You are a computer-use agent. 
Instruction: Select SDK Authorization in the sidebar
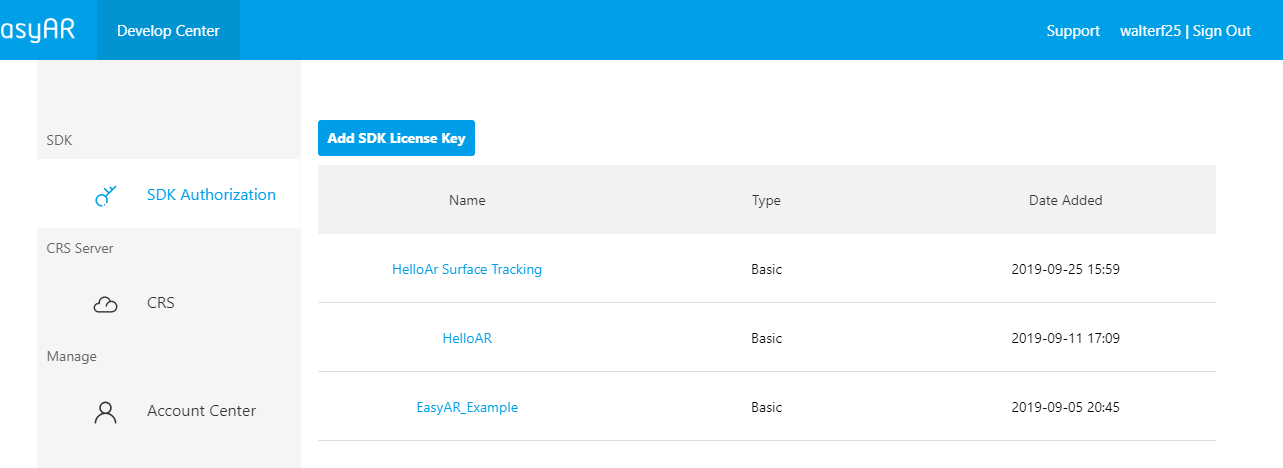point(211,195)
